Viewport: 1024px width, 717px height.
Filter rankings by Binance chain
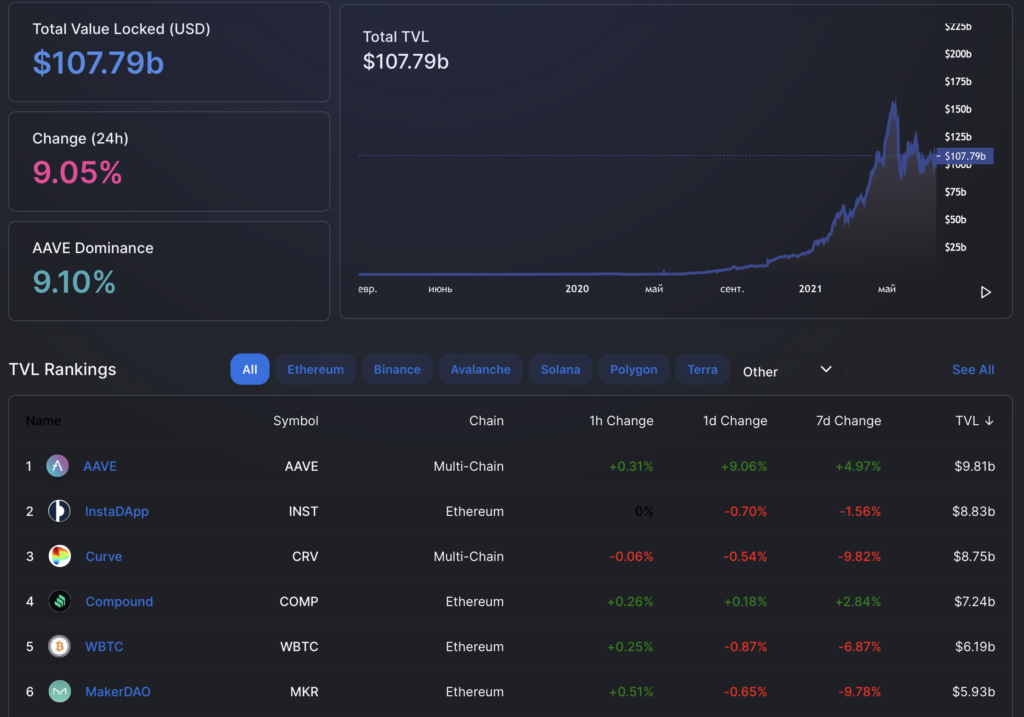(397, 370)
